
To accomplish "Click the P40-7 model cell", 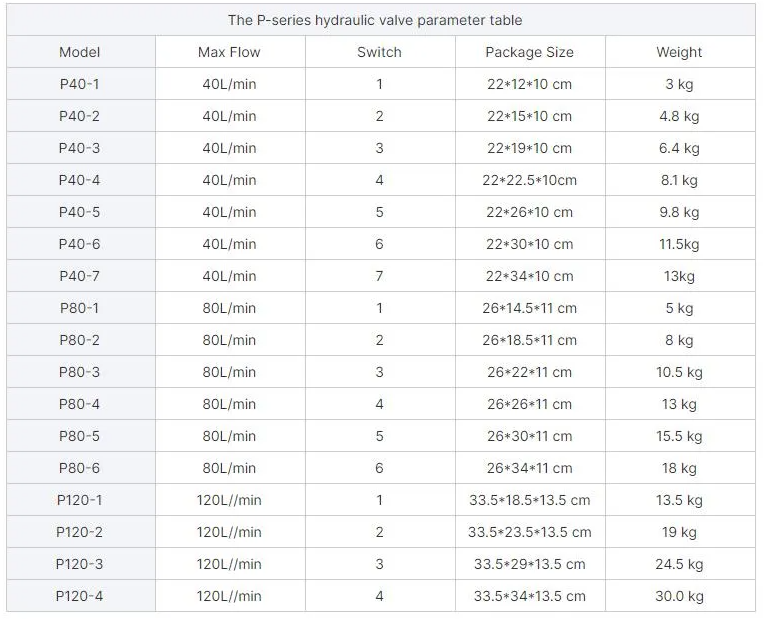I will (x=80, y=276).
